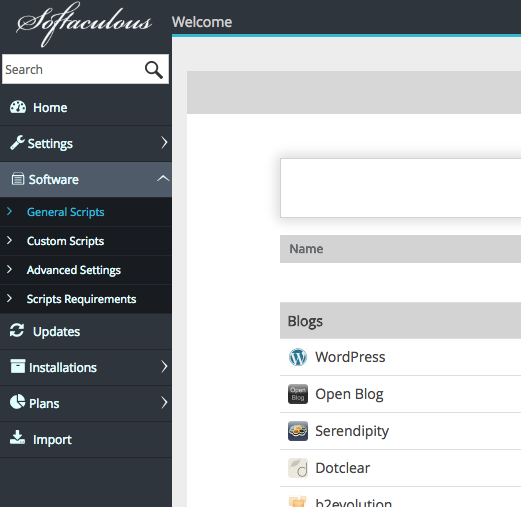This screenshot has height=507, width=521.
Task: Expand the Plans menu chevron
Action: (x=164, y=402)
